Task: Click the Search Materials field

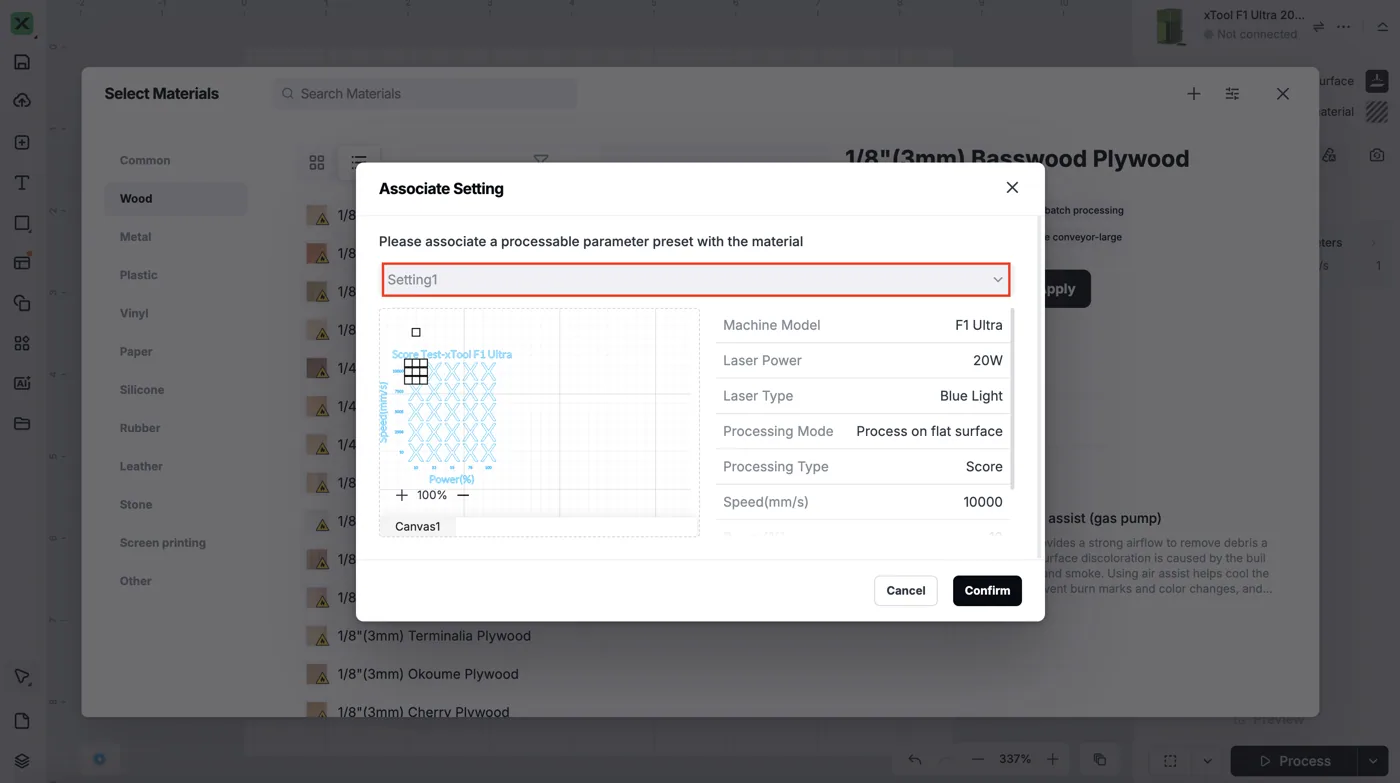Action: (425, 94)
